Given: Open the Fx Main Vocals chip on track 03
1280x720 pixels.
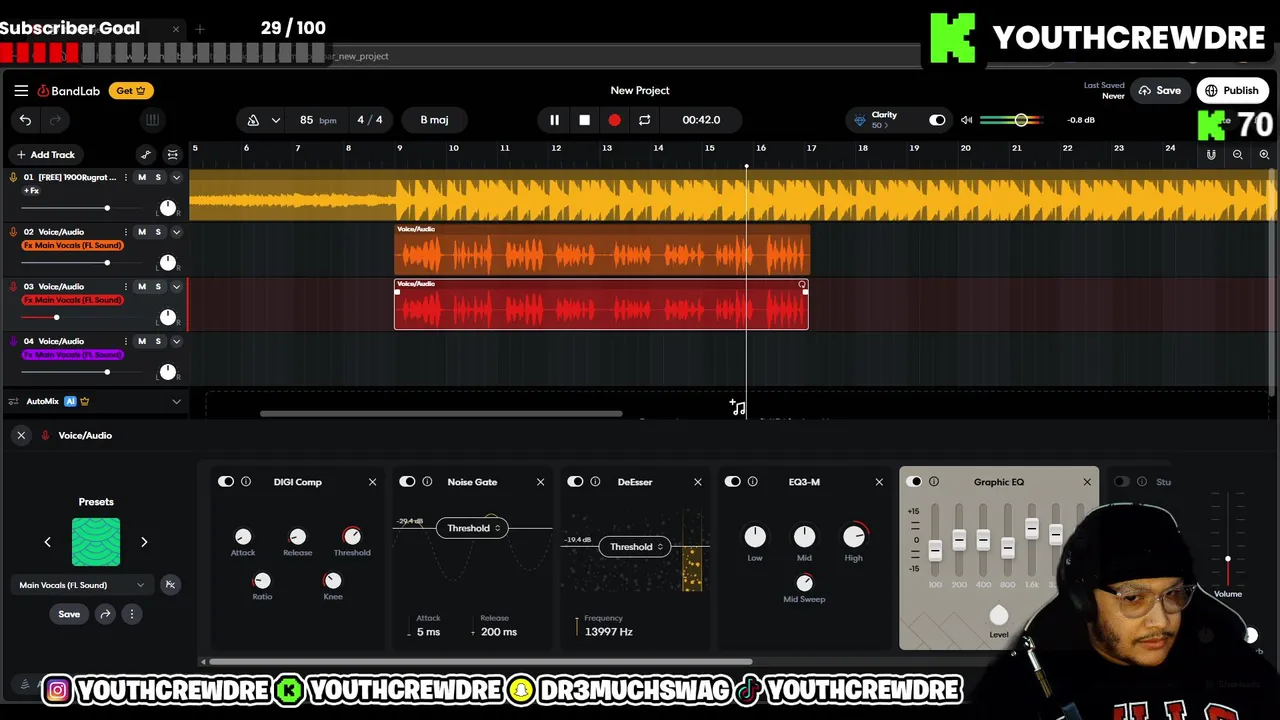Looking at the screenshot, I should click(x=73, y=300).
